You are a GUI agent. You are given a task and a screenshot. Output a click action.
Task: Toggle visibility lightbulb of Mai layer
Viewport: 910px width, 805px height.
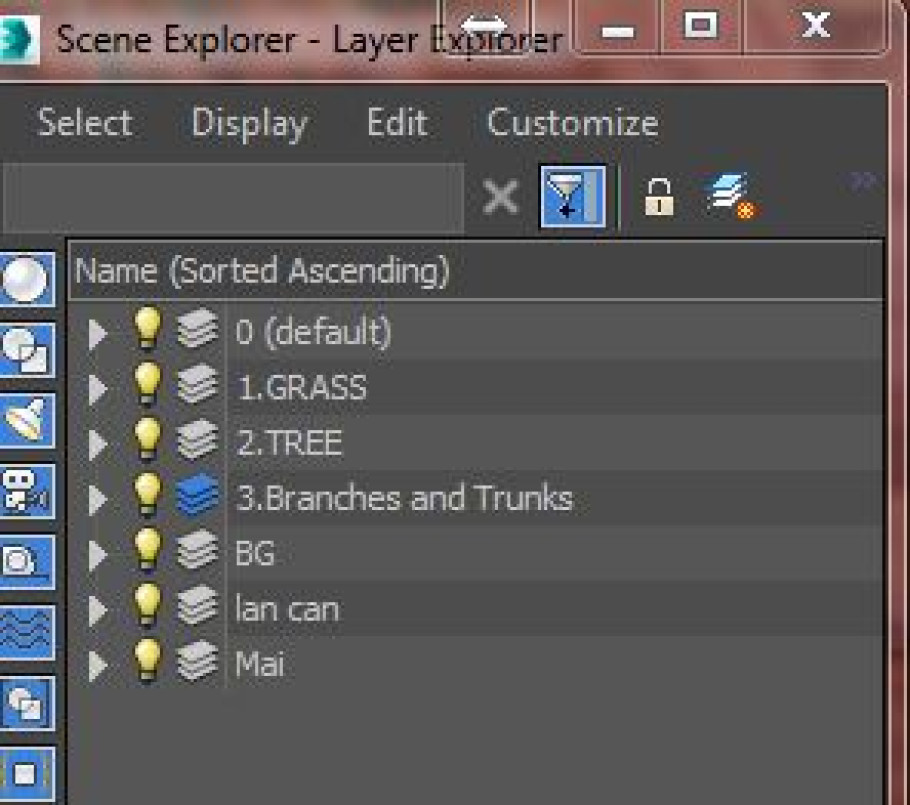tap(147, 663)
